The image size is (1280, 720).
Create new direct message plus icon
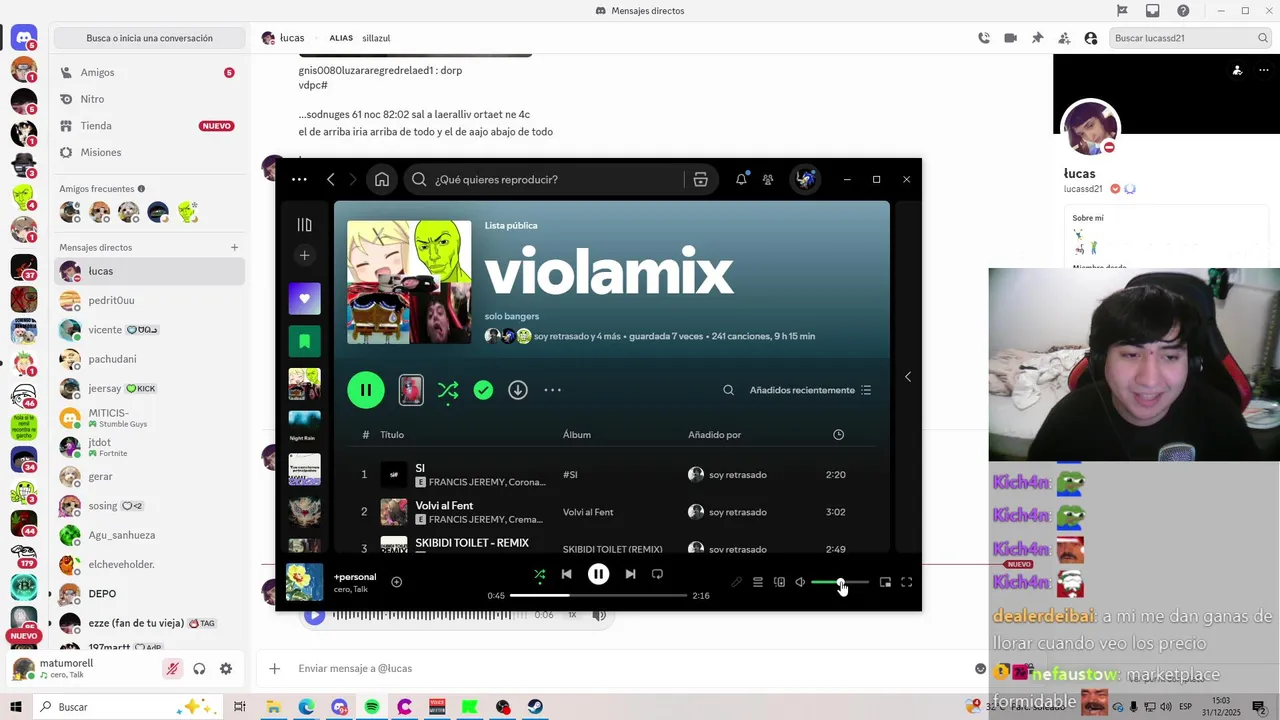(235, 247)
